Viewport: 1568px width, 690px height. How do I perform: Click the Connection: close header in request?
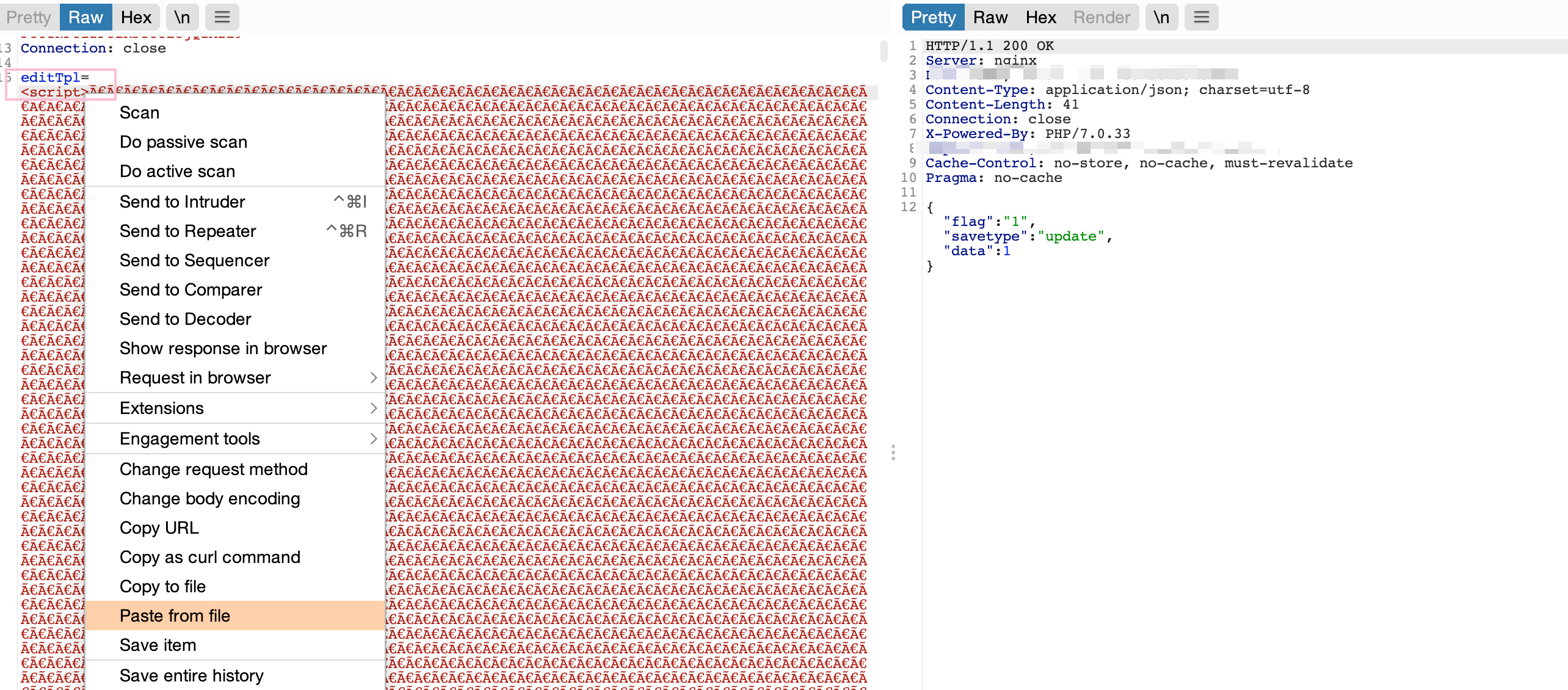coord(93,48)
